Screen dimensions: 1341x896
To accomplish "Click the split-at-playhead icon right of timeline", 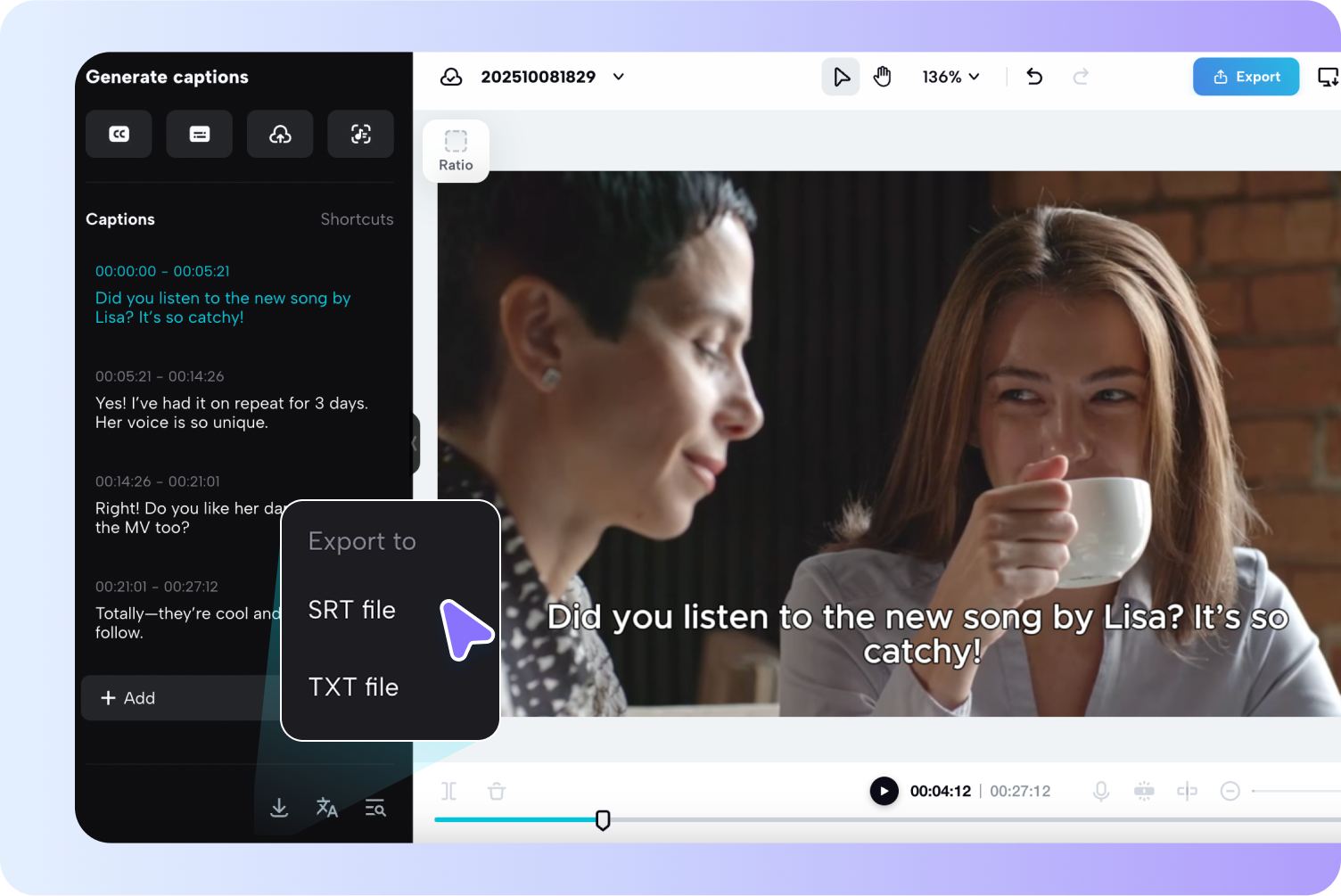I will [x=1187, y=791].
